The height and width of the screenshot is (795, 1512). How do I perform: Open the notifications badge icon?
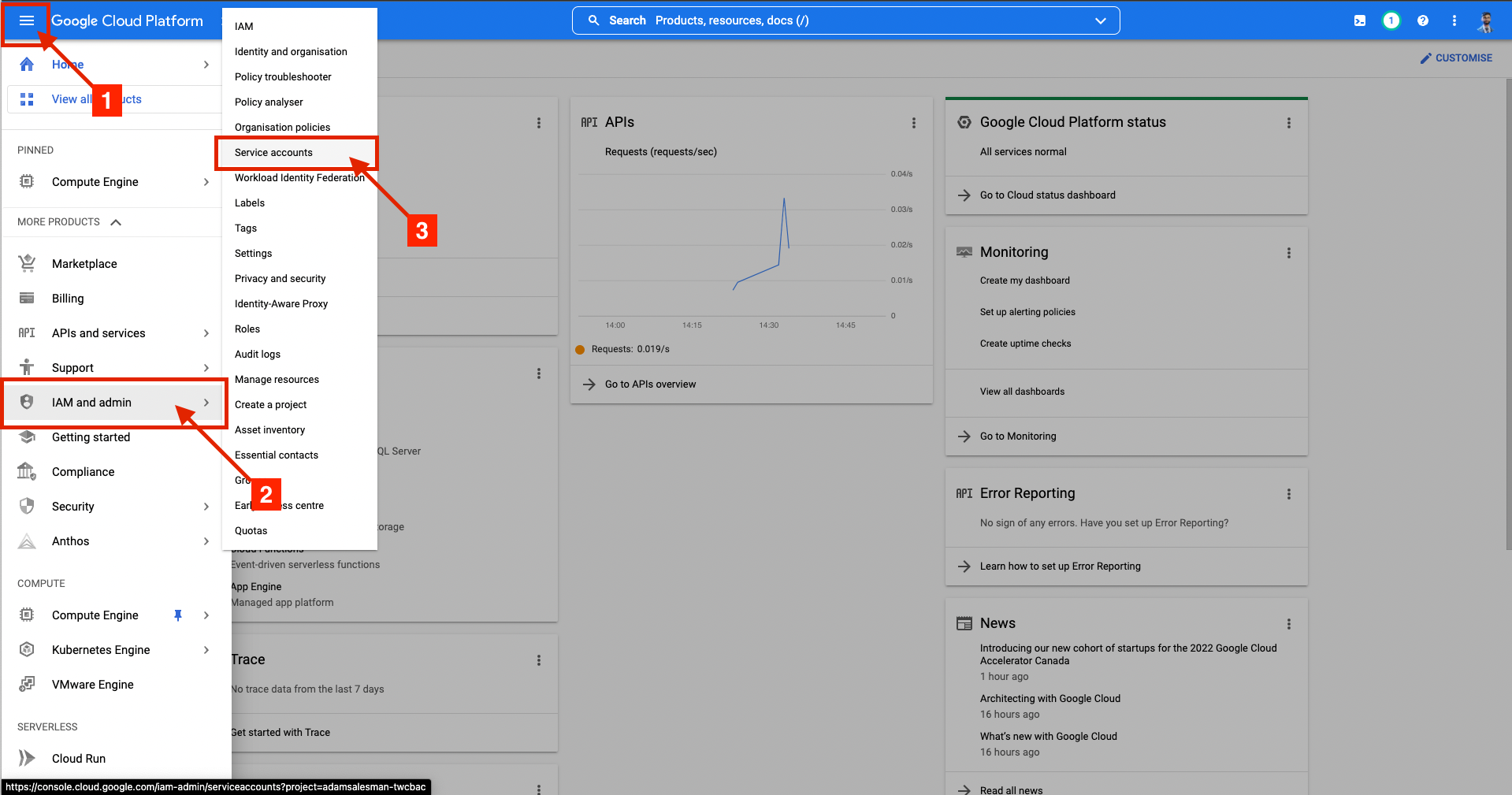[x=1391, y=20]
